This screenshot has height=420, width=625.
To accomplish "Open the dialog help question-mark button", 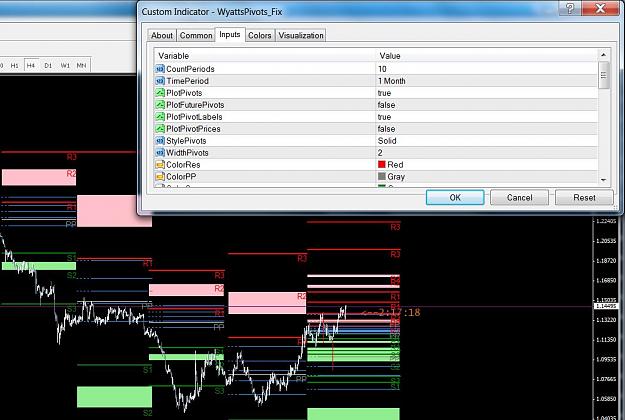I will pyautogui.click(x=570, y=8).
